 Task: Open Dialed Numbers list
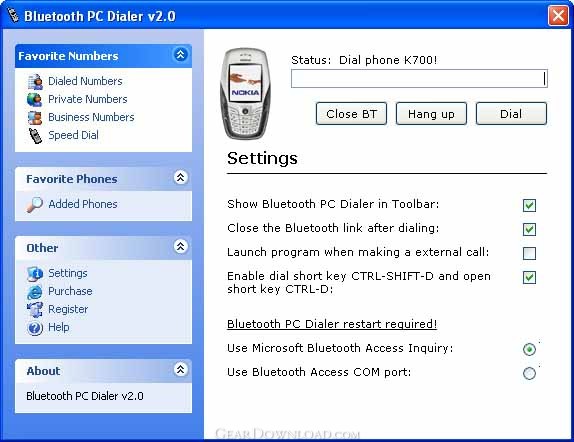point(85,81)
